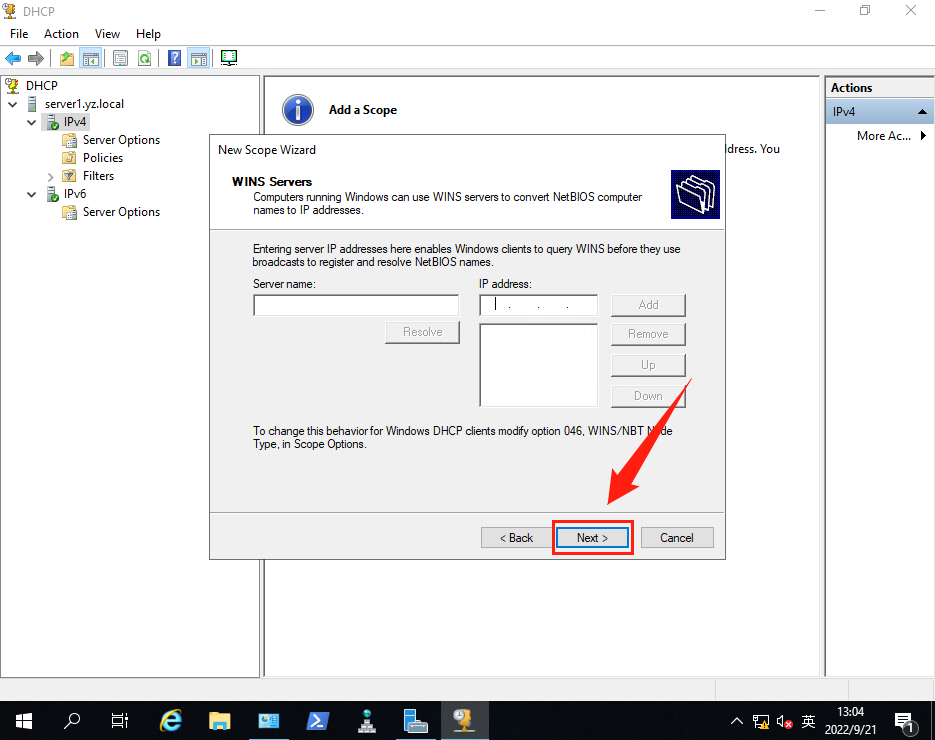Launch Internet Explorer from the taskbar

(171, 721)
